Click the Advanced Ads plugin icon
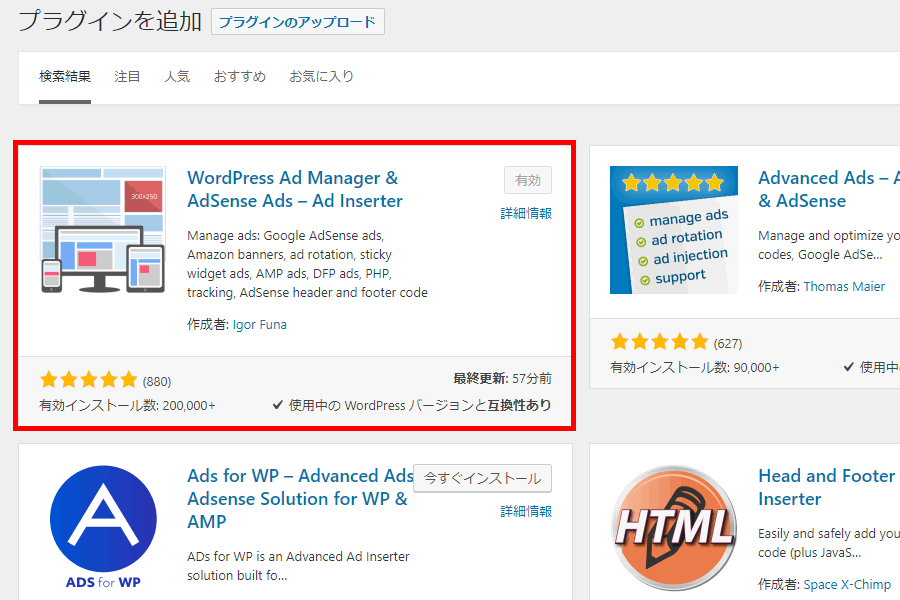900x600 pixels. tap(673, 230)
